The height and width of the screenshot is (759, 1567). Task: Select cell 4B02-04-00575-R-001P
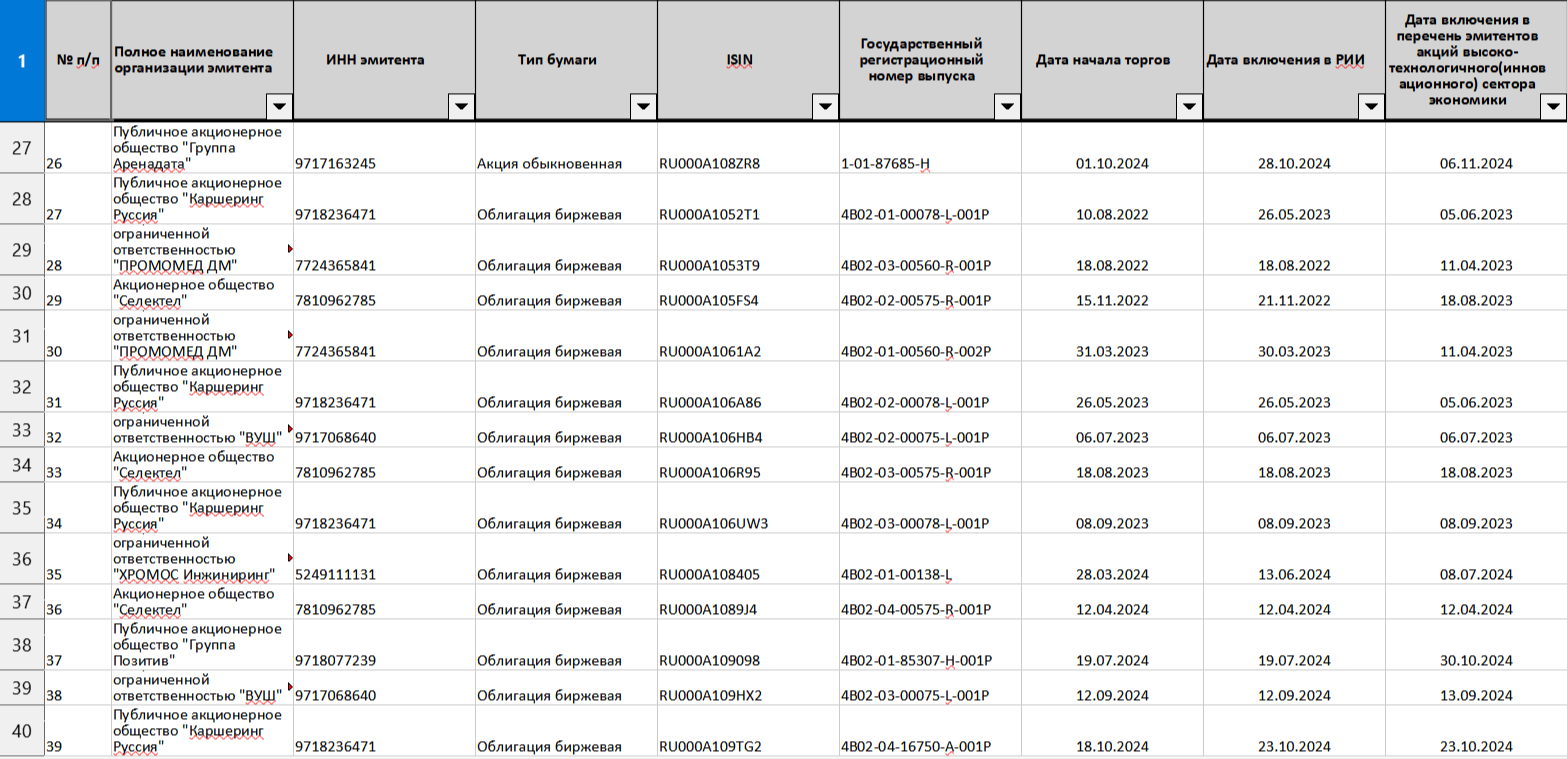930,602
